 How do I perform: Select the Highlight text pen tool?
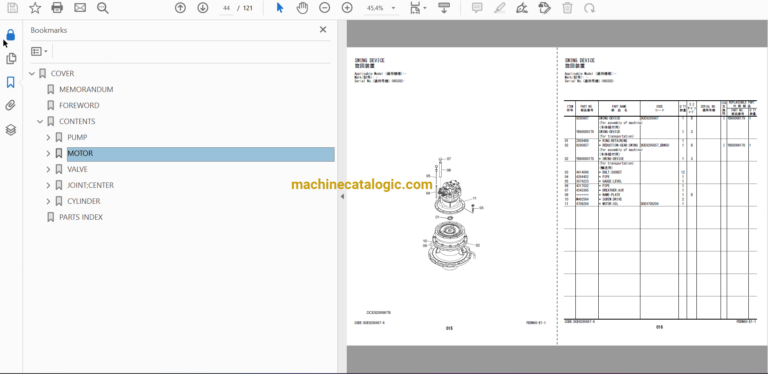tap(500, 8)
